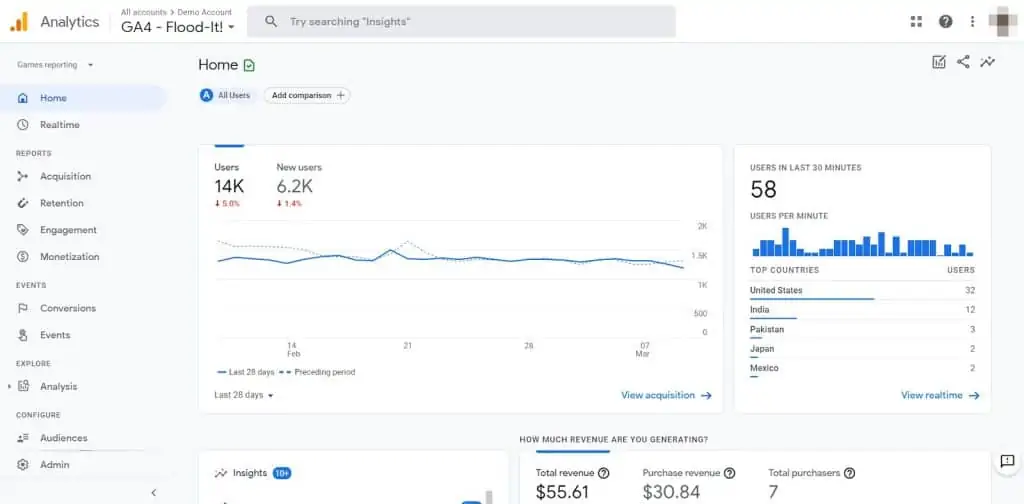The height and width of the screenshot is (504, 1024).
Task: Follow the View realtime link
Action: (x=940, y=395)
